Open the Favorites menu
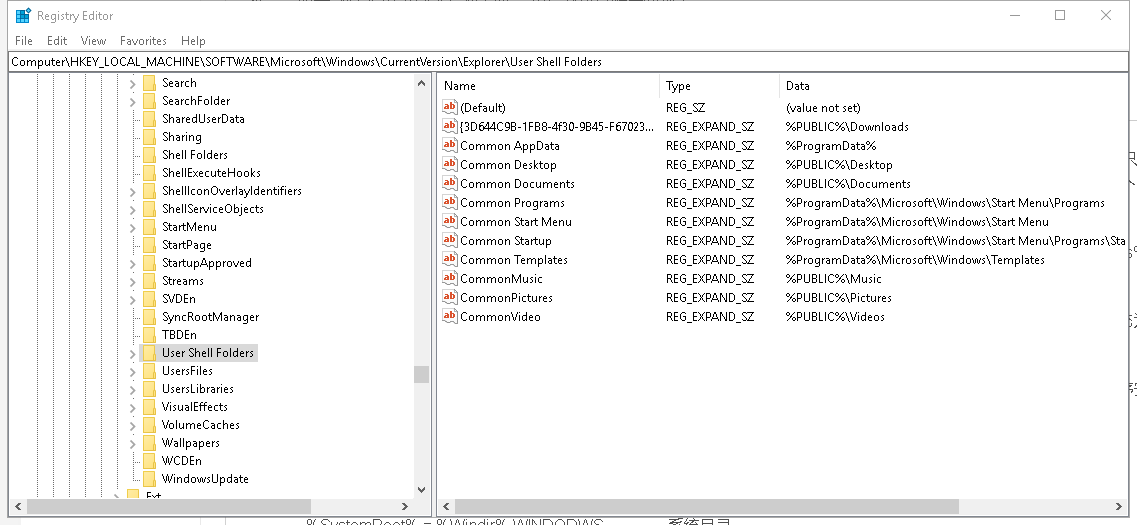The image size is (1137, 525). [x=143, y=41]
